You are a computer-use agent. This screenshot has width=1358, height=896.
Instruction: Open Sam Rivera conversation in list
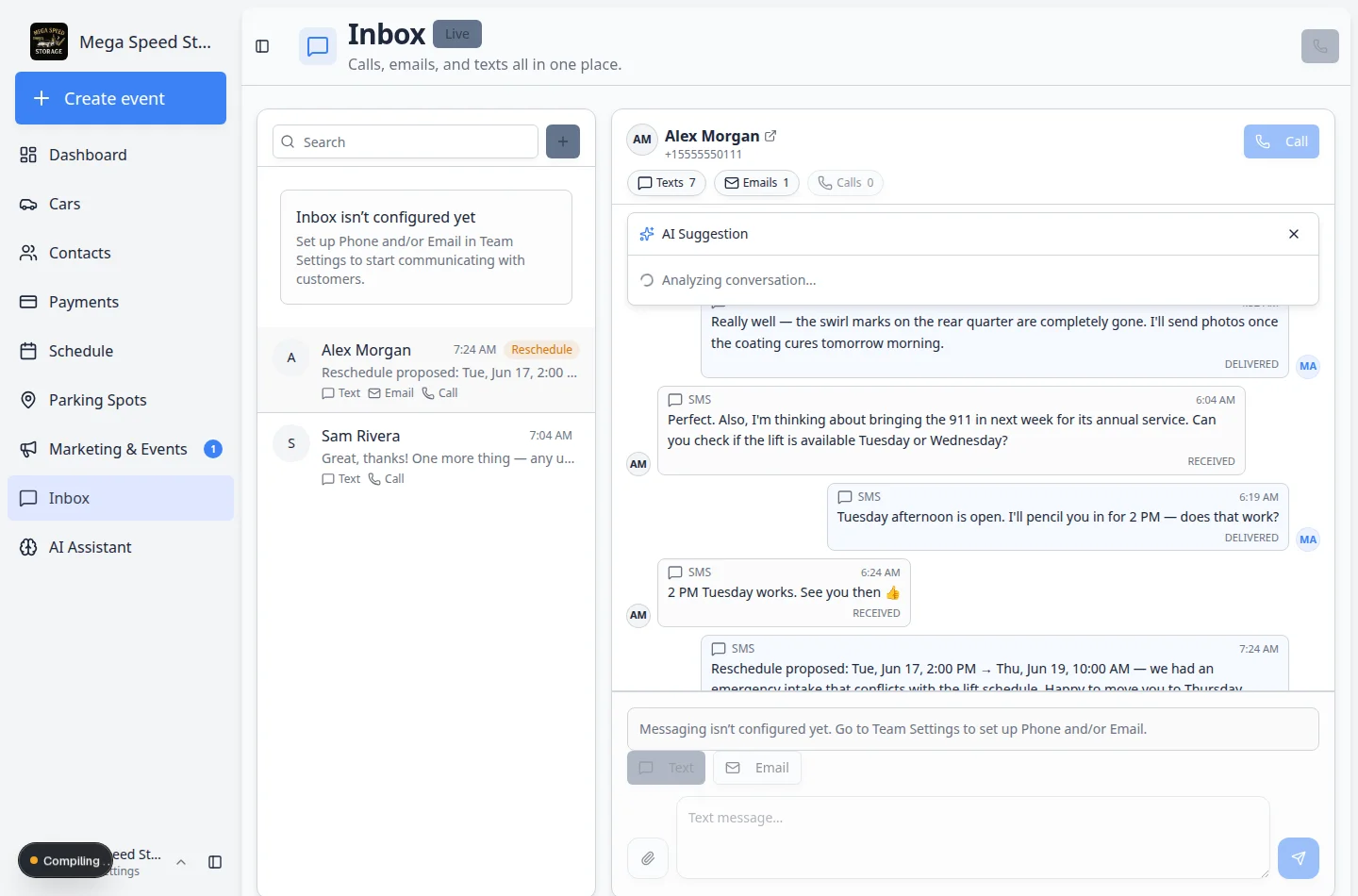[426, 456]
